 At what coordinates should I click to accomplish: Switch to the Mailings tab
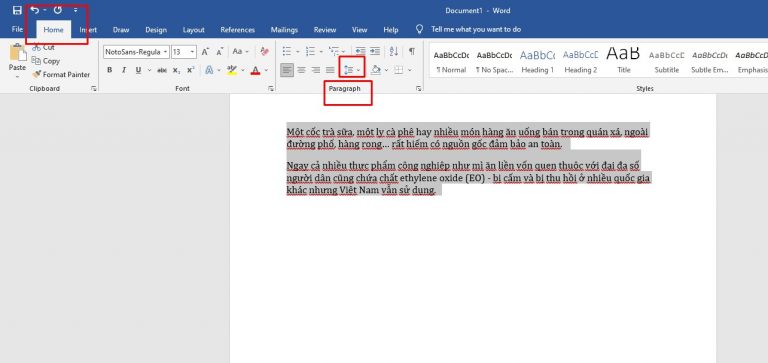(x=284, y=30)
